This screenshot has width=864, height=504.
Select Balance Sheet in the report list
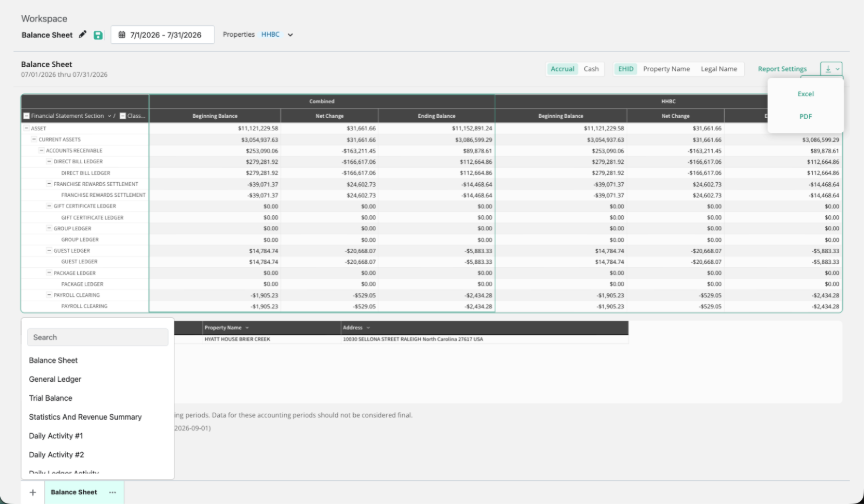click(53, 360)
